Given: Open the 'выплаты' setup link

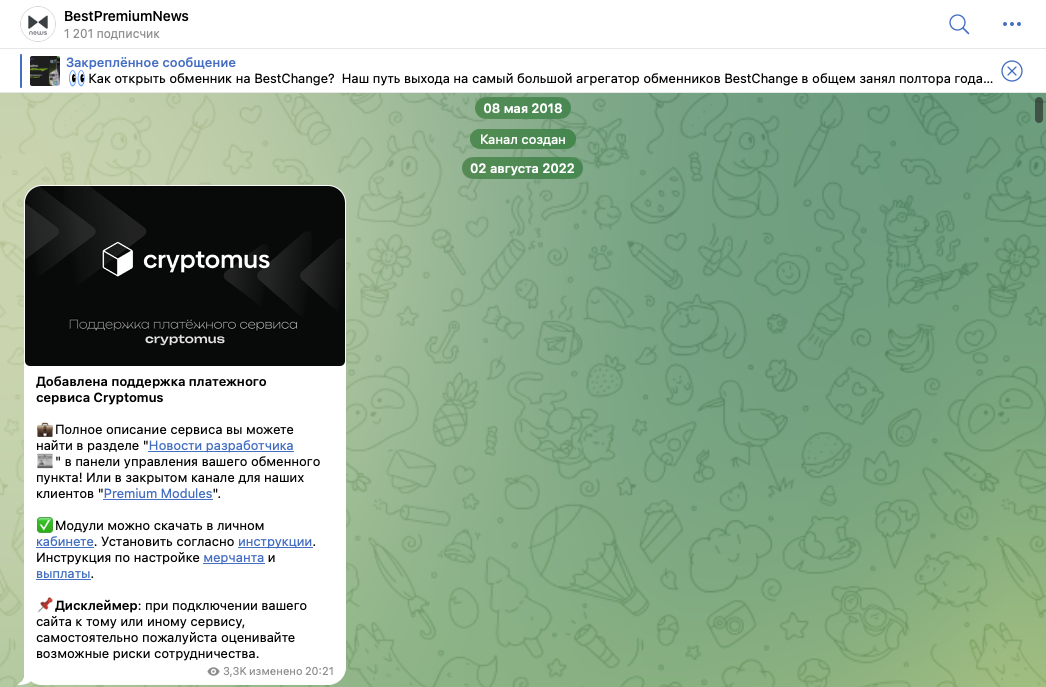Looking at the screenshot, I should [x=63, y=574].
